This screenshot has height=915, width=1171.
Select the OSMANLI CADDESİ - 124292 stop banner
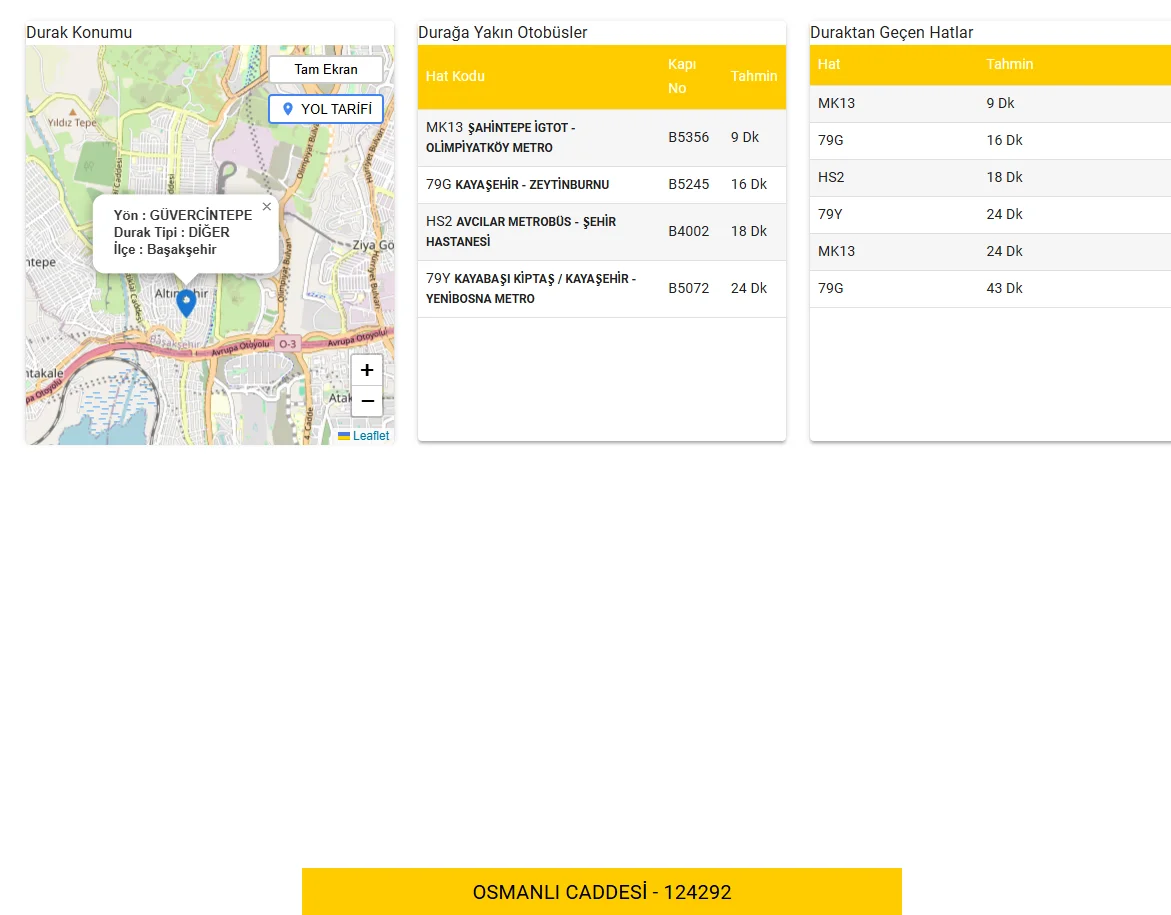coord(602,891)
